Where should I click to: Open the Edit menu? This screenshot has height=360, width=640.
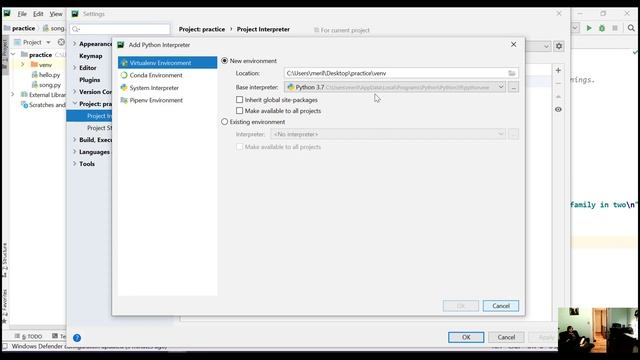[x=38, y=14]
